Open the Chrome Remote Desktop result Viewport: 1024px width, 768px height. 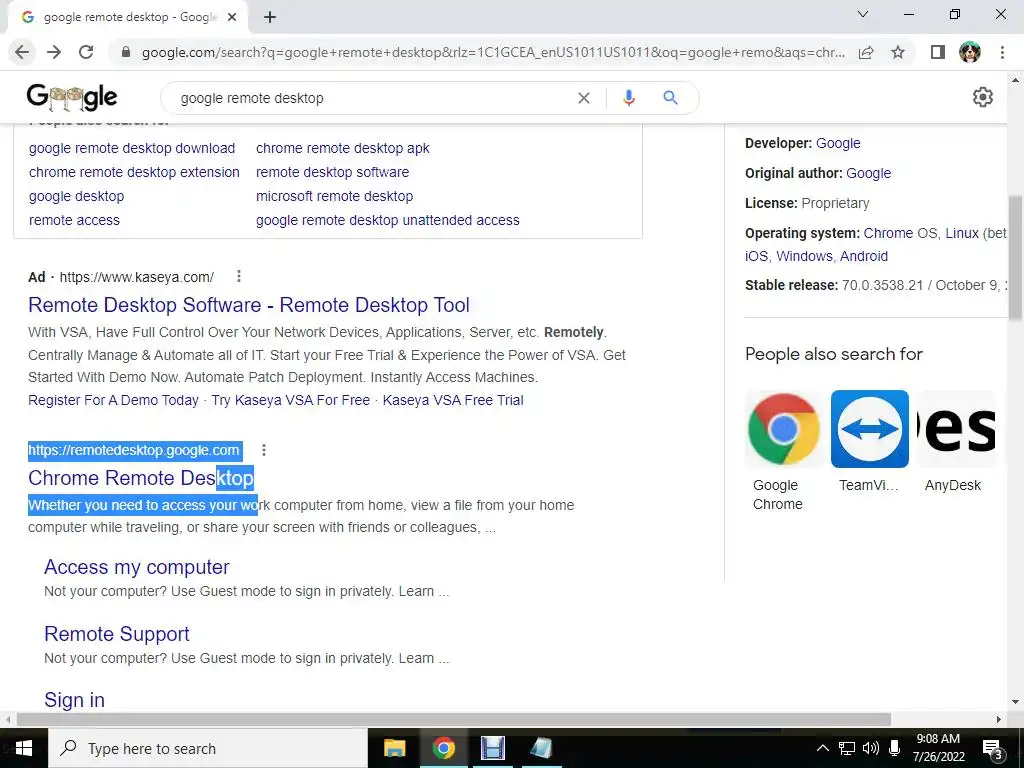coord(140,478)
